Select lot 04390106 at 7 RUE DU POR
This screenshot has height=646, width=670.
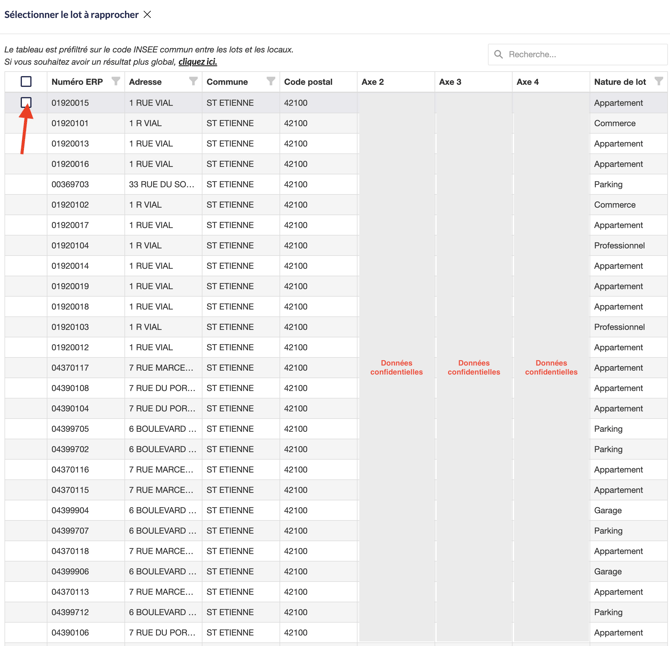pyautogui.click(x=70, y=632)
